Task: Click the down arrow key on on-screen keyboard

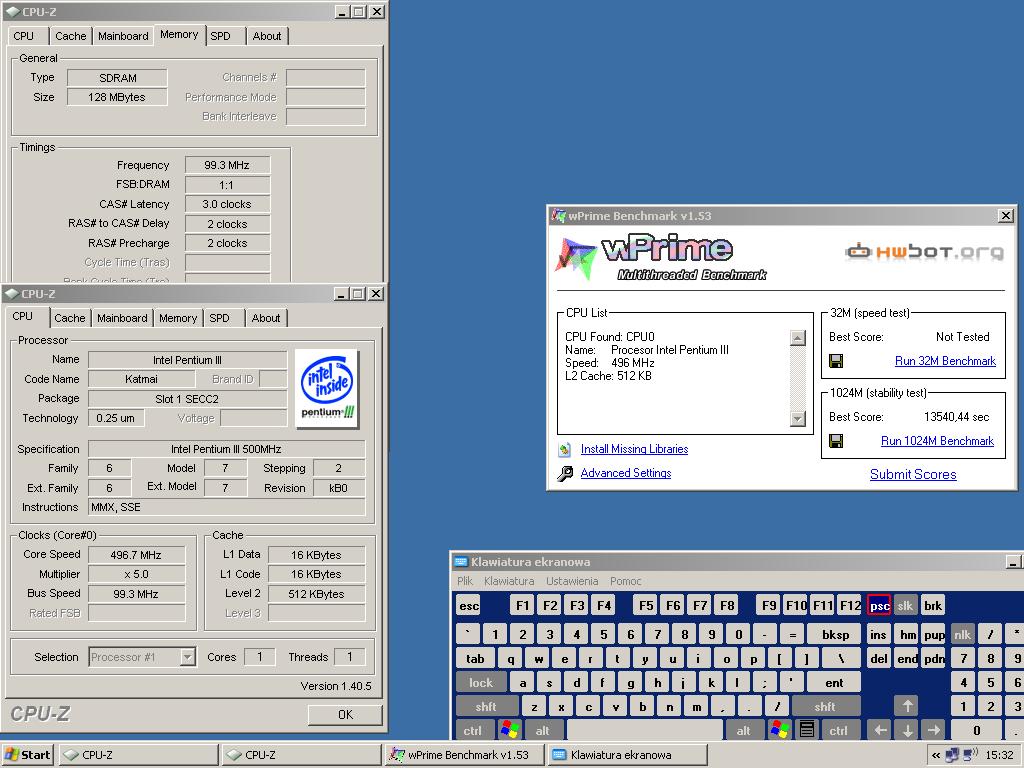Action: coord(907,729)
